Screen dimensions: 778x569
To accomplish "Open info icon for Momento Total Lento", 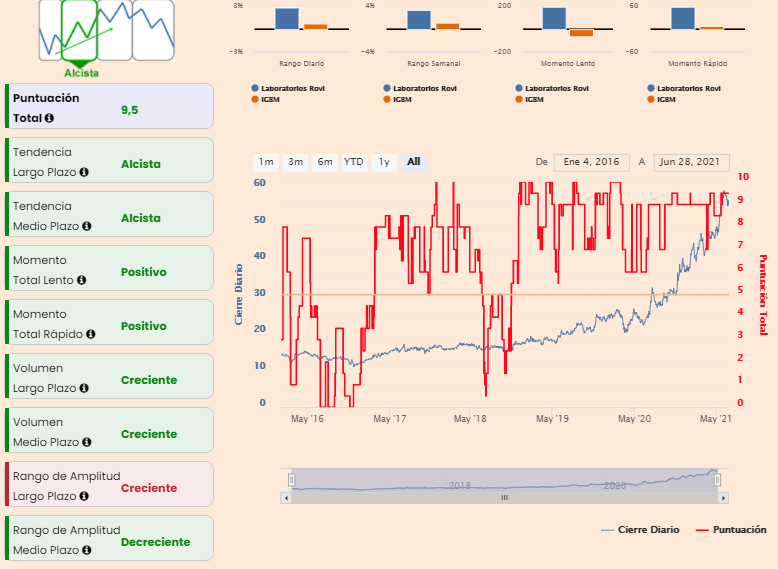I will (81, 280).
